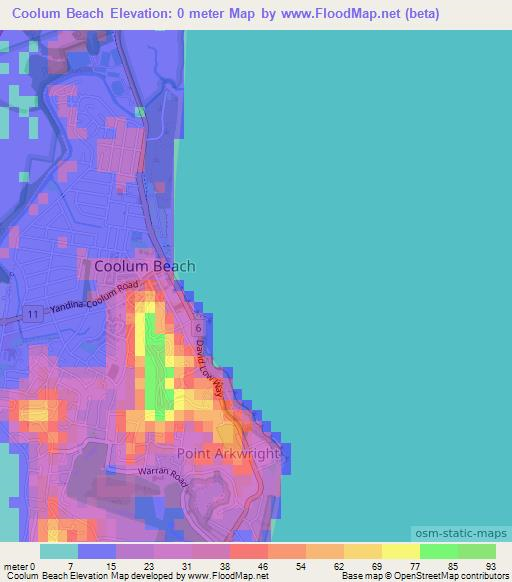This screenshot has width=512, height=582.
Task: Click the 0 meter teal legend swatch
Action: (x=59, y=551)
